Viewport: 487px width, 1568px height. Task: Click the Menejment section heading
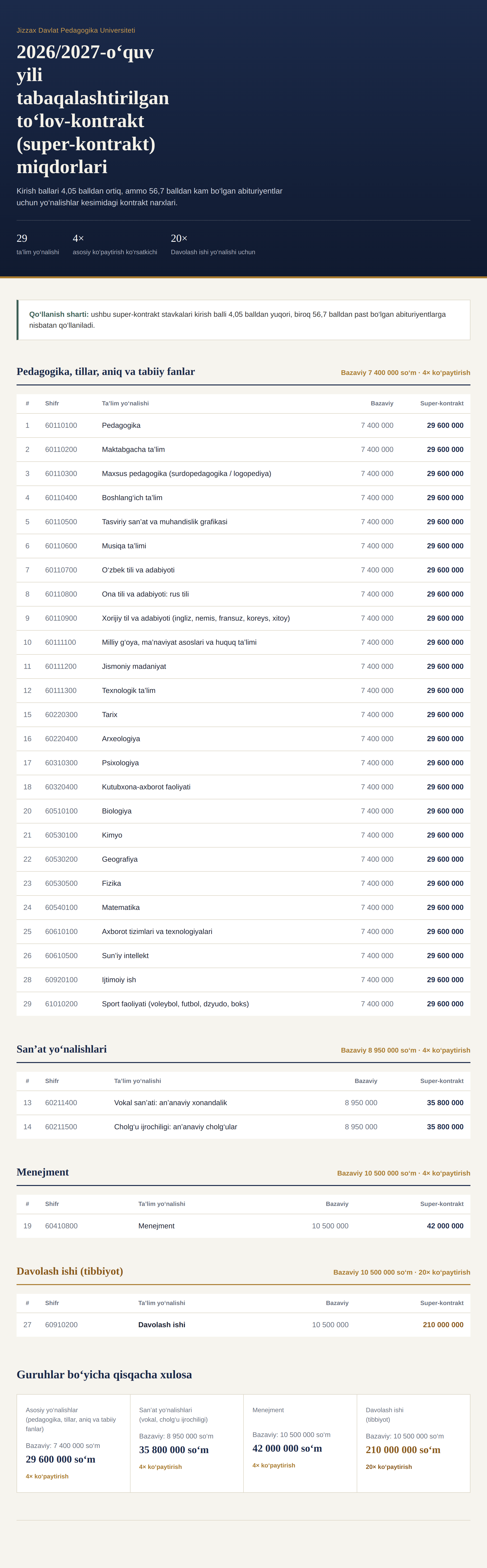pos(43,1172)
